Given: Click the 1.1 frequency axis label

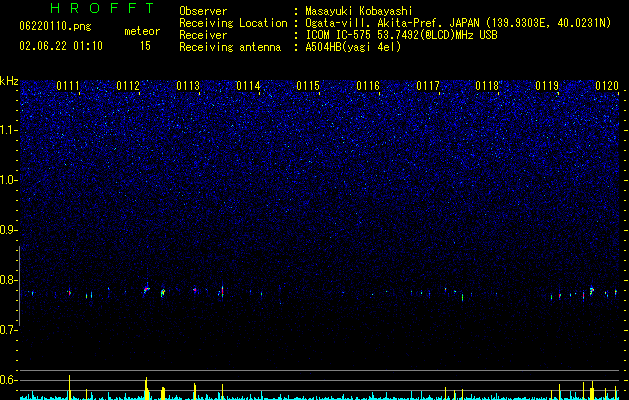Looking at the screenshot, I should [x=9, y=130].
